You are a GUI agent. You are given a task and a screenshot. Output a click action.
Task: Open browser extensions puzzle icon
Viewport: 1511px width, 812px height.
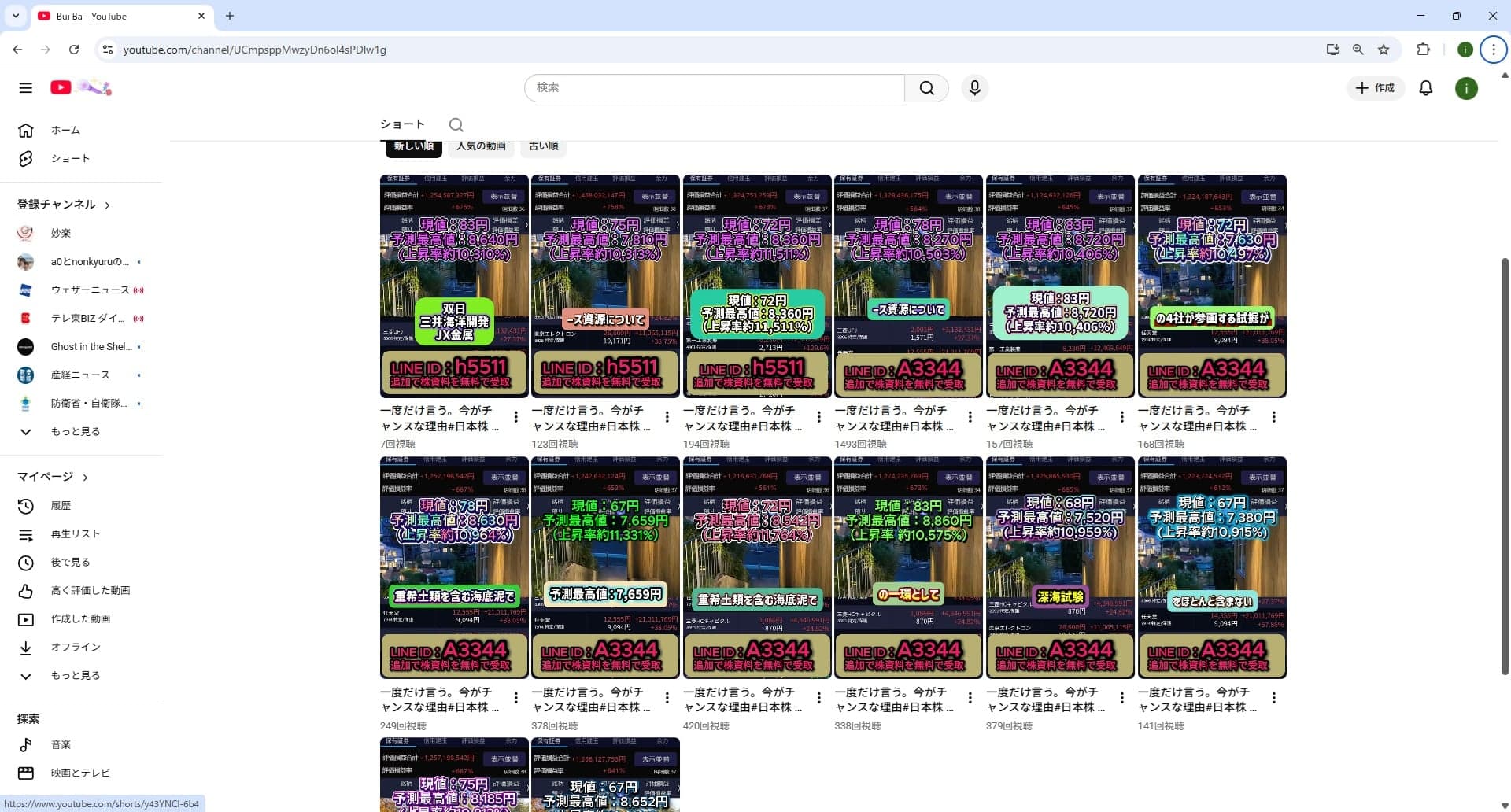coord(1423,50)
